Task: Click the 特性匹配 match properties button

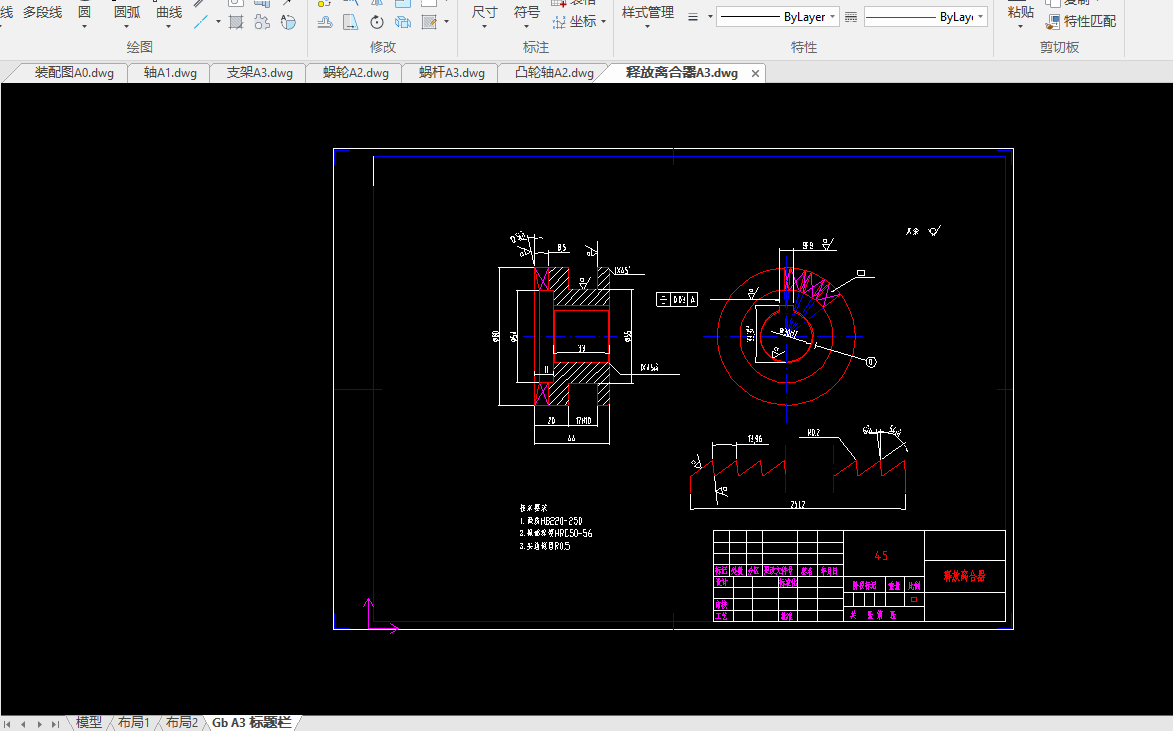Action: 1081,22
